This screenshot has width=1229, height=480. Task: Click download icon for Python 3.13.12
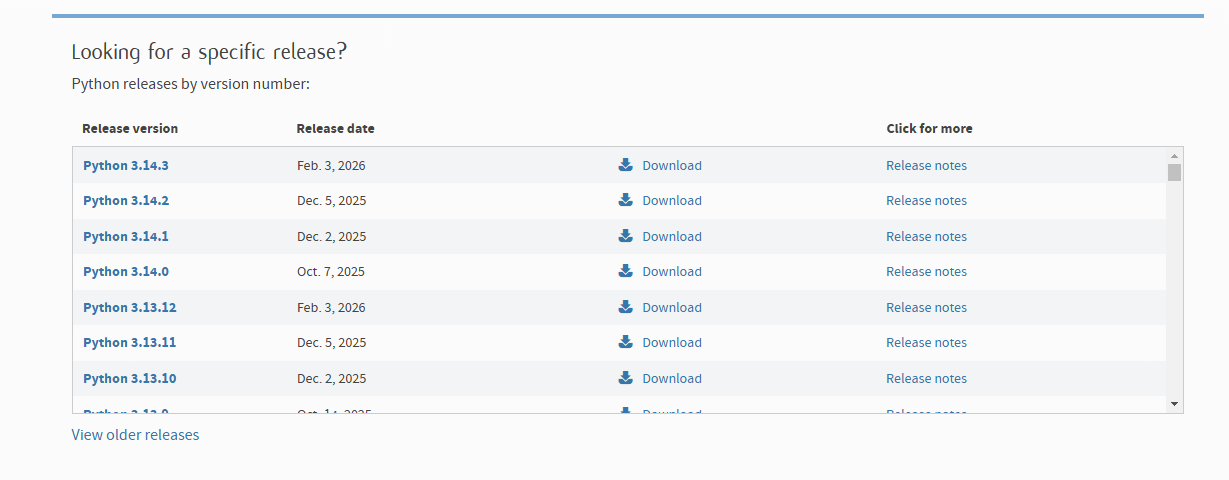tap(625, 307)
